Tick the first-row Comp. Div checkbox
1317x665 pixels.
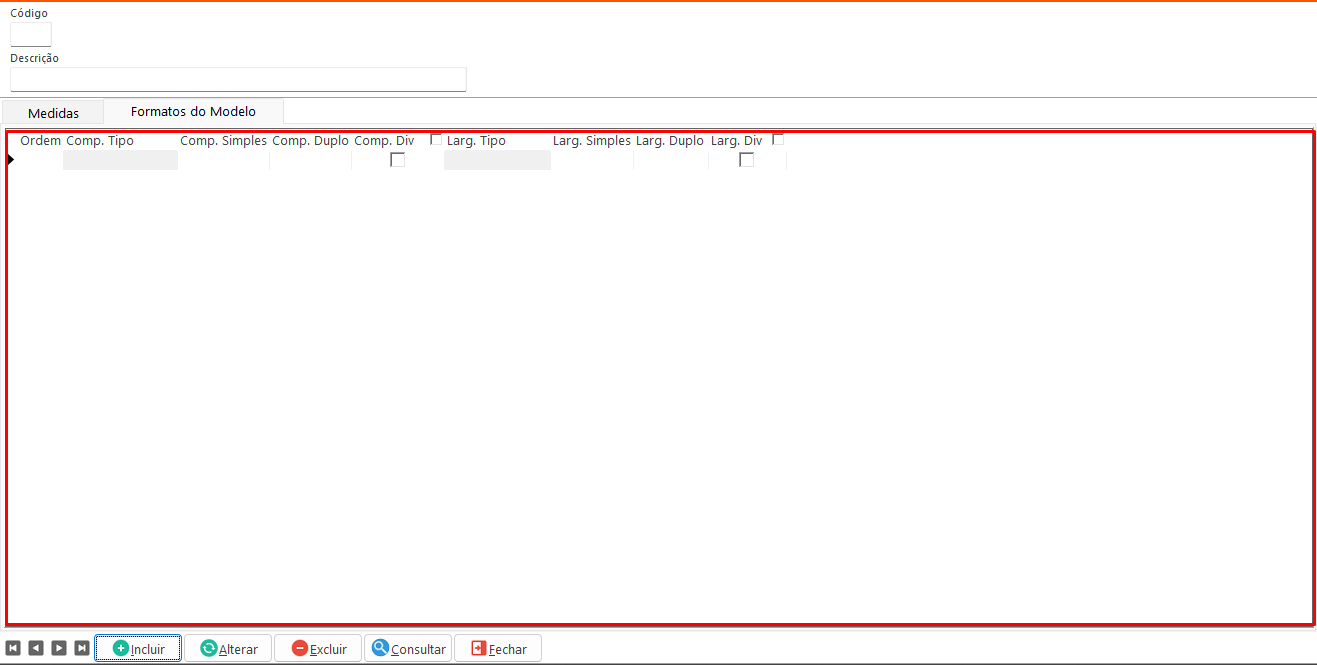(397, 160)
